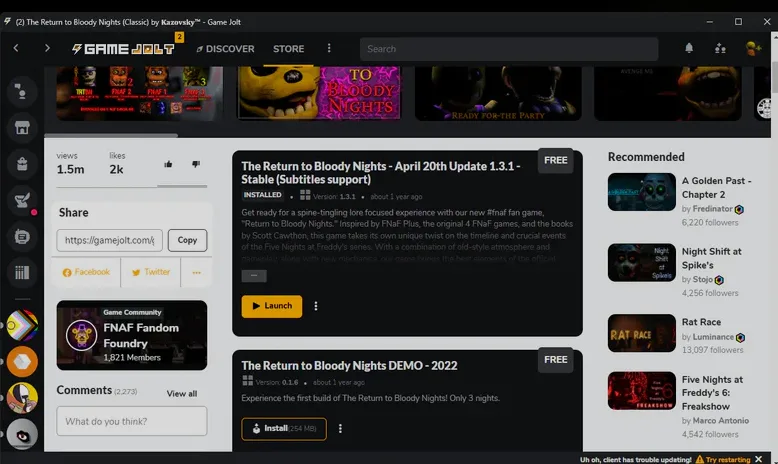This screenshot has width=778, height=464.
Task: Open Rat Race thumbnail image
Action: pyautogui.click(x=642, y=333)
